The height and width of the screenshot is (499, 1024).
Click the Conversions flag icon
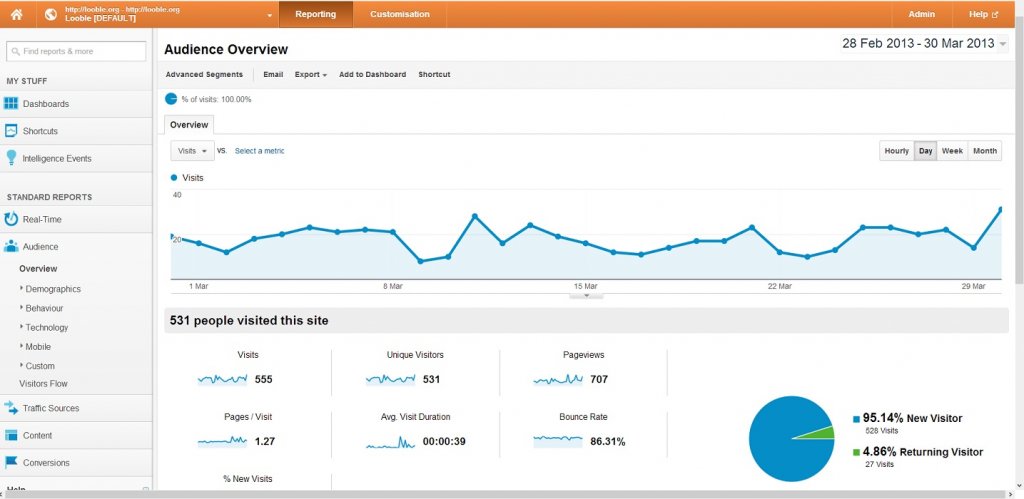(11, 462)
